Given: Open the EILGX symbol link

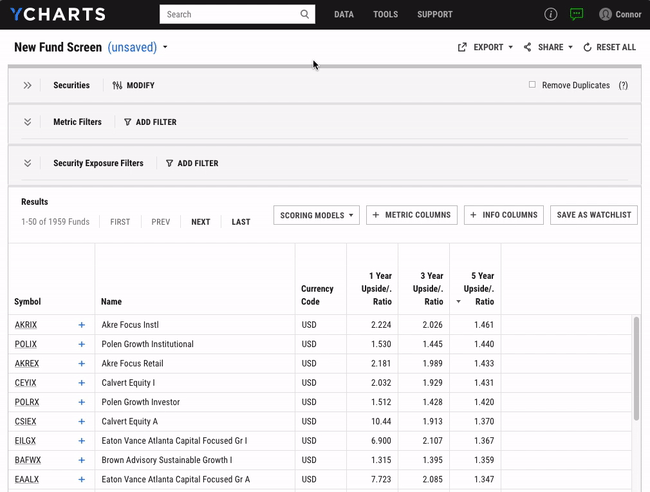Looking at the screenshot, I should [25, 441].
